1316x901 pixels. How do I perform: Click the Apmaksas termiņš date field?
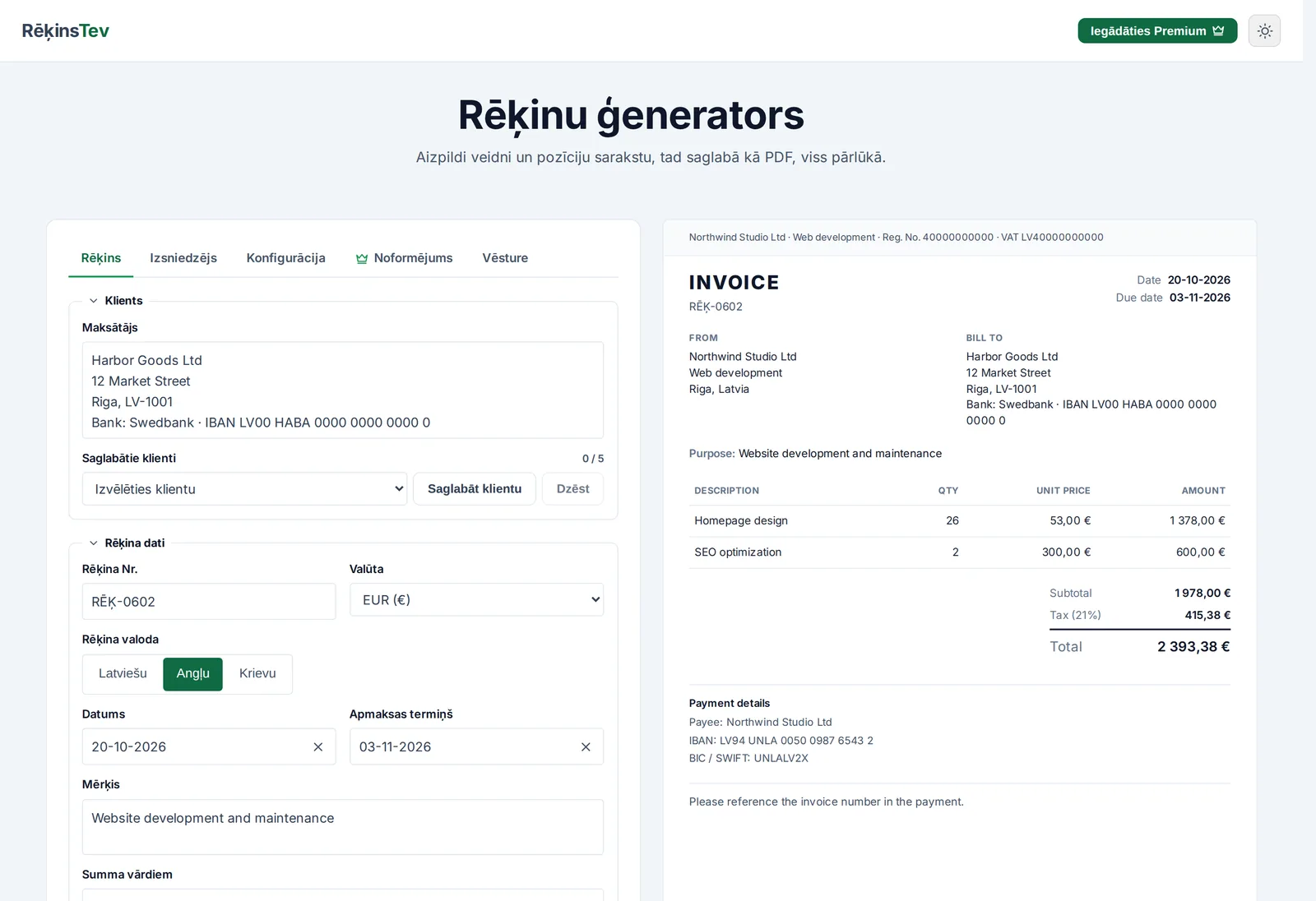476,747
